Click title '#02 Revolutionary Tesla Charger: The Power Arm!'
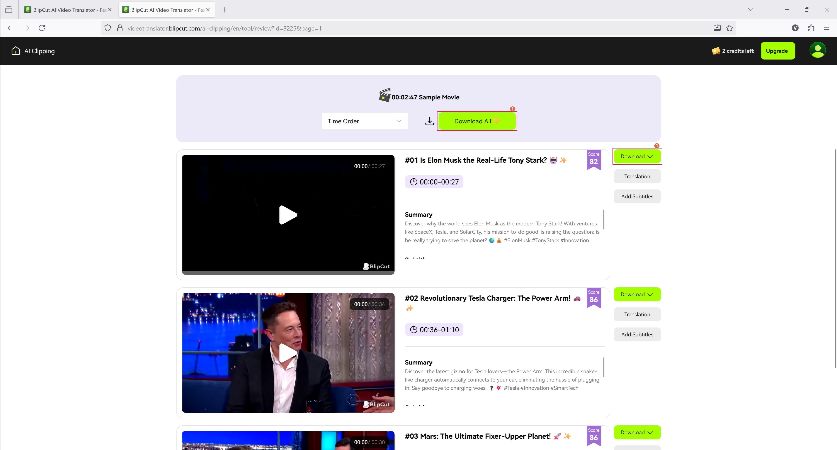This screenshot has width=837, height=450. [x=487, y=298]
